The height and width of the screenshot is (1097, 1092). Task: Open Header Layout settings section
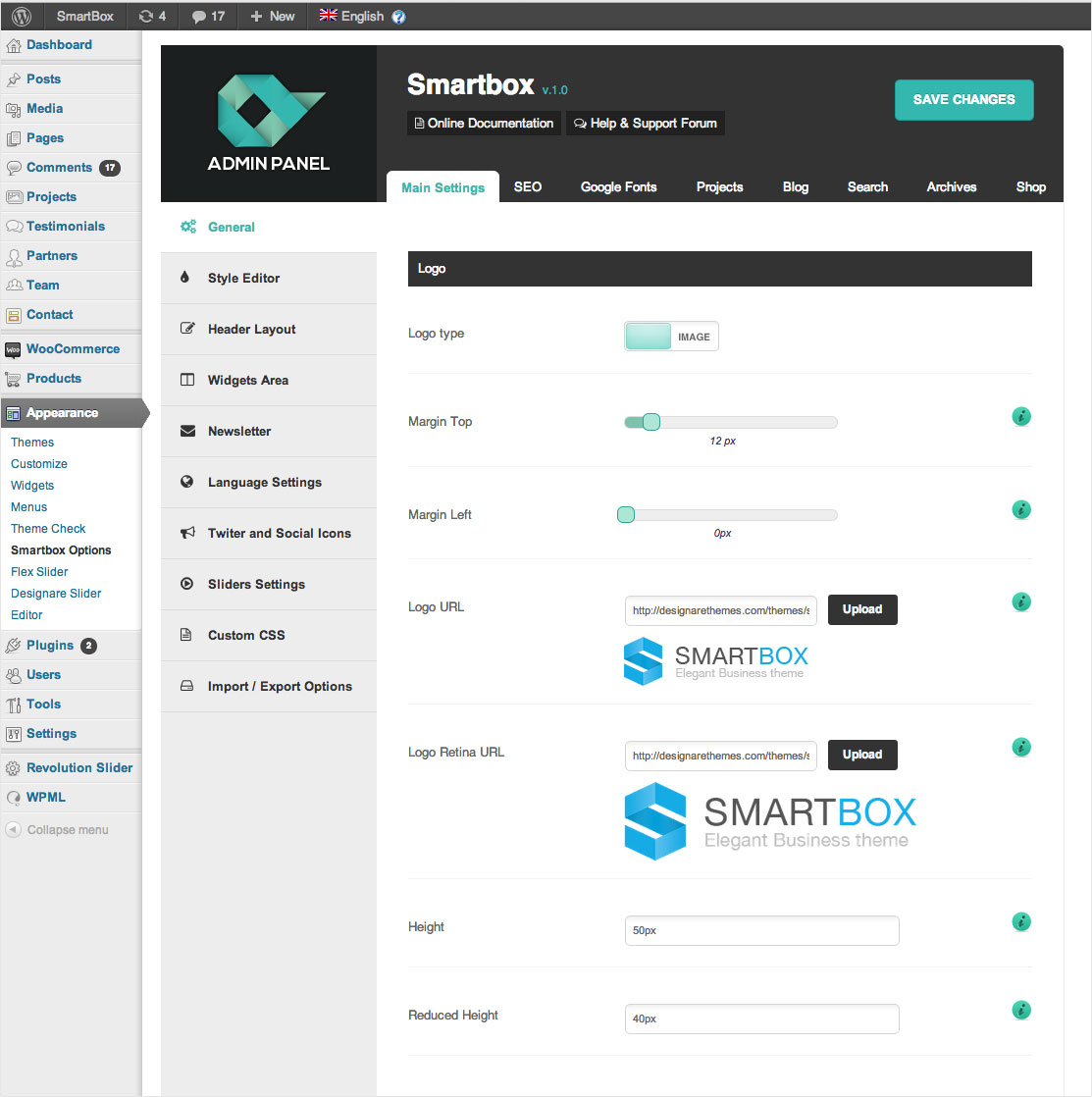pos(269,329)
